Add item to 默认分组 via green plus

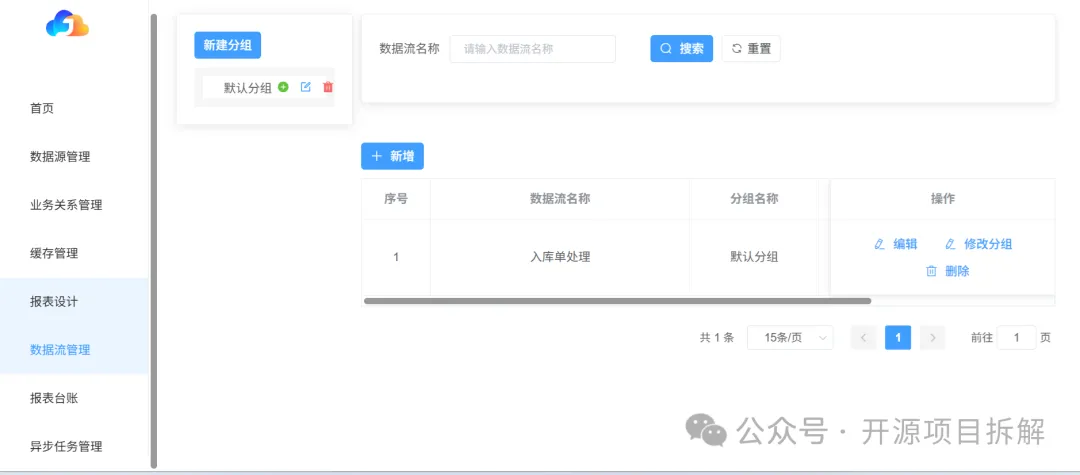pos(283,87)
